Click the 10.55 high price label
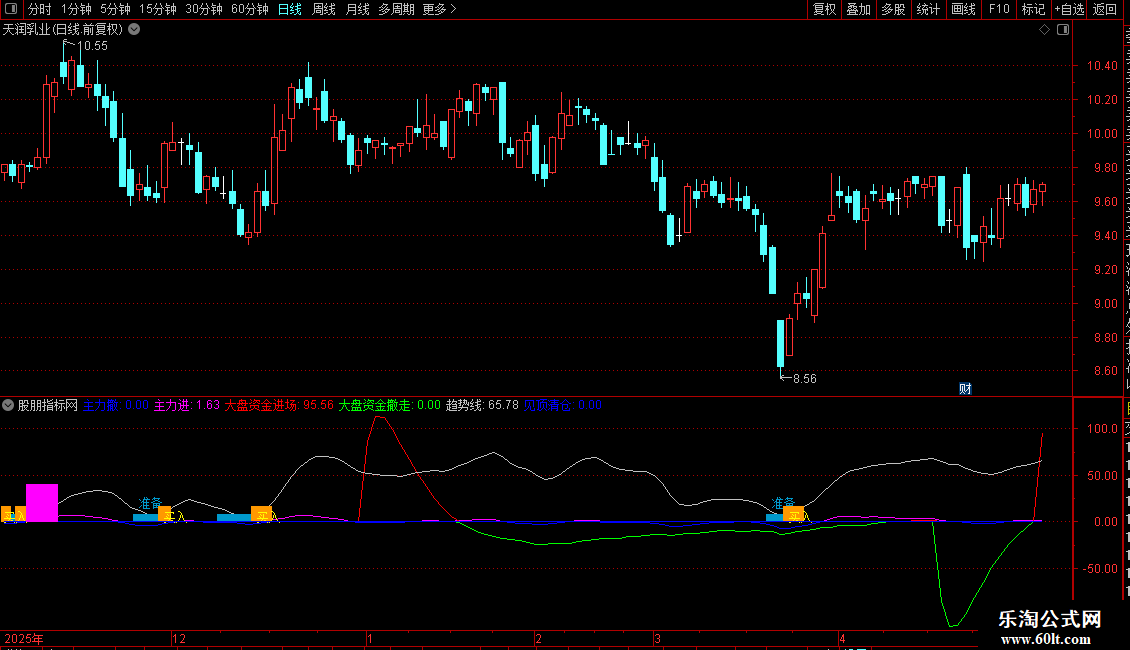This screenshot has height=650, width=1130. point(92,46)
